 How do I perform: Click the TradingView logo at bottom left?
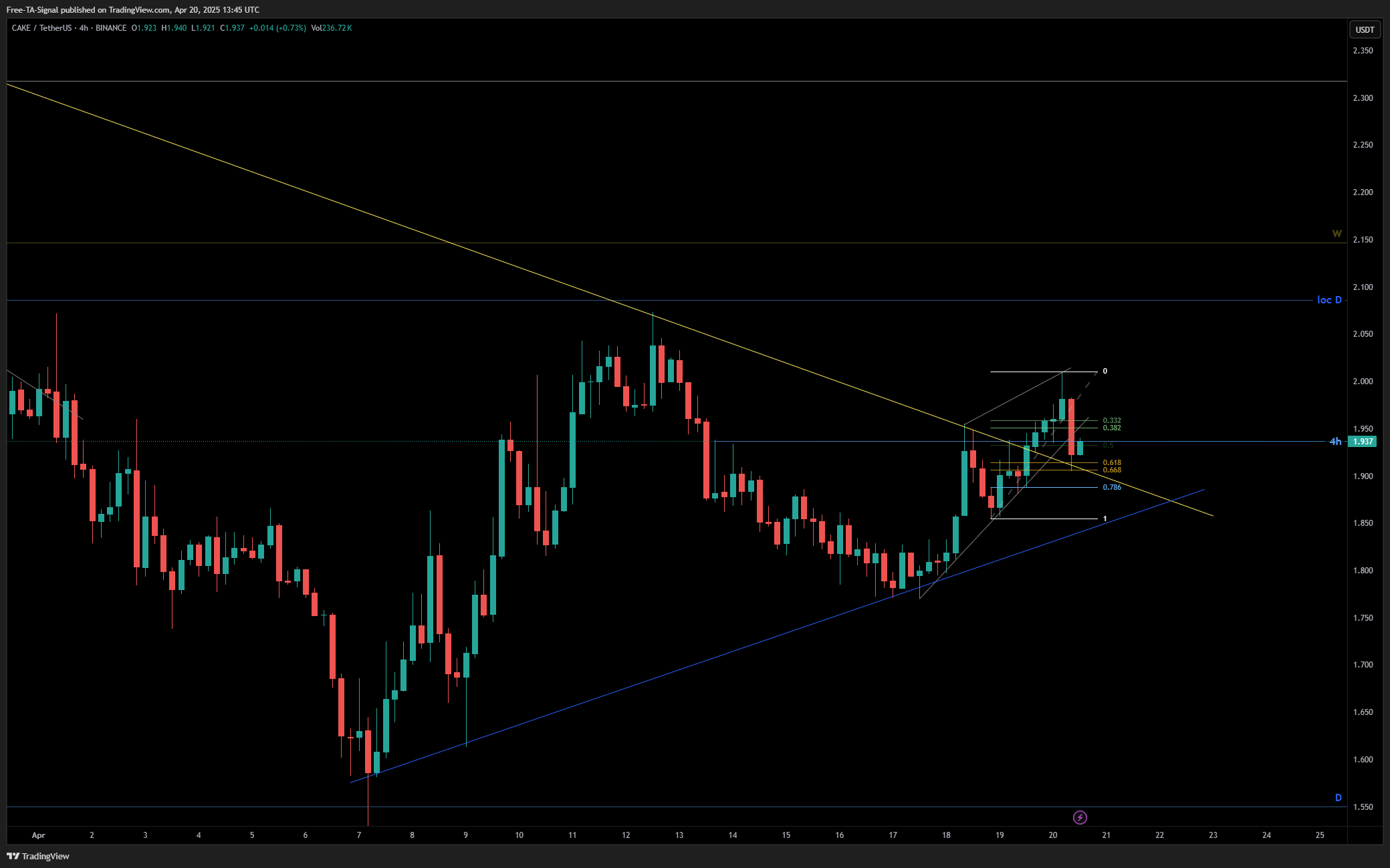[x=38, y=856]
